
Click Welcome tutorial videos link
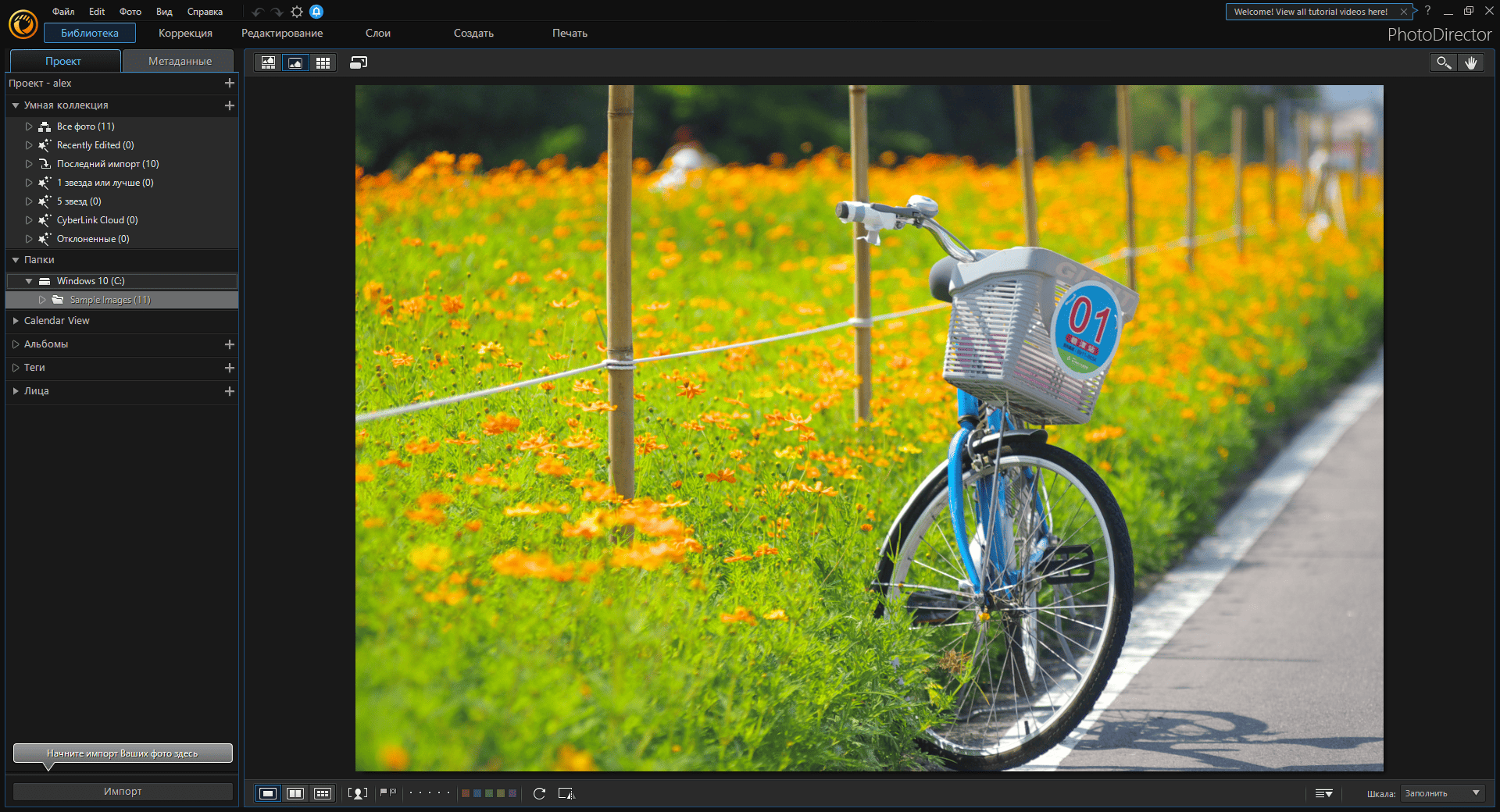coord(1310,12)
